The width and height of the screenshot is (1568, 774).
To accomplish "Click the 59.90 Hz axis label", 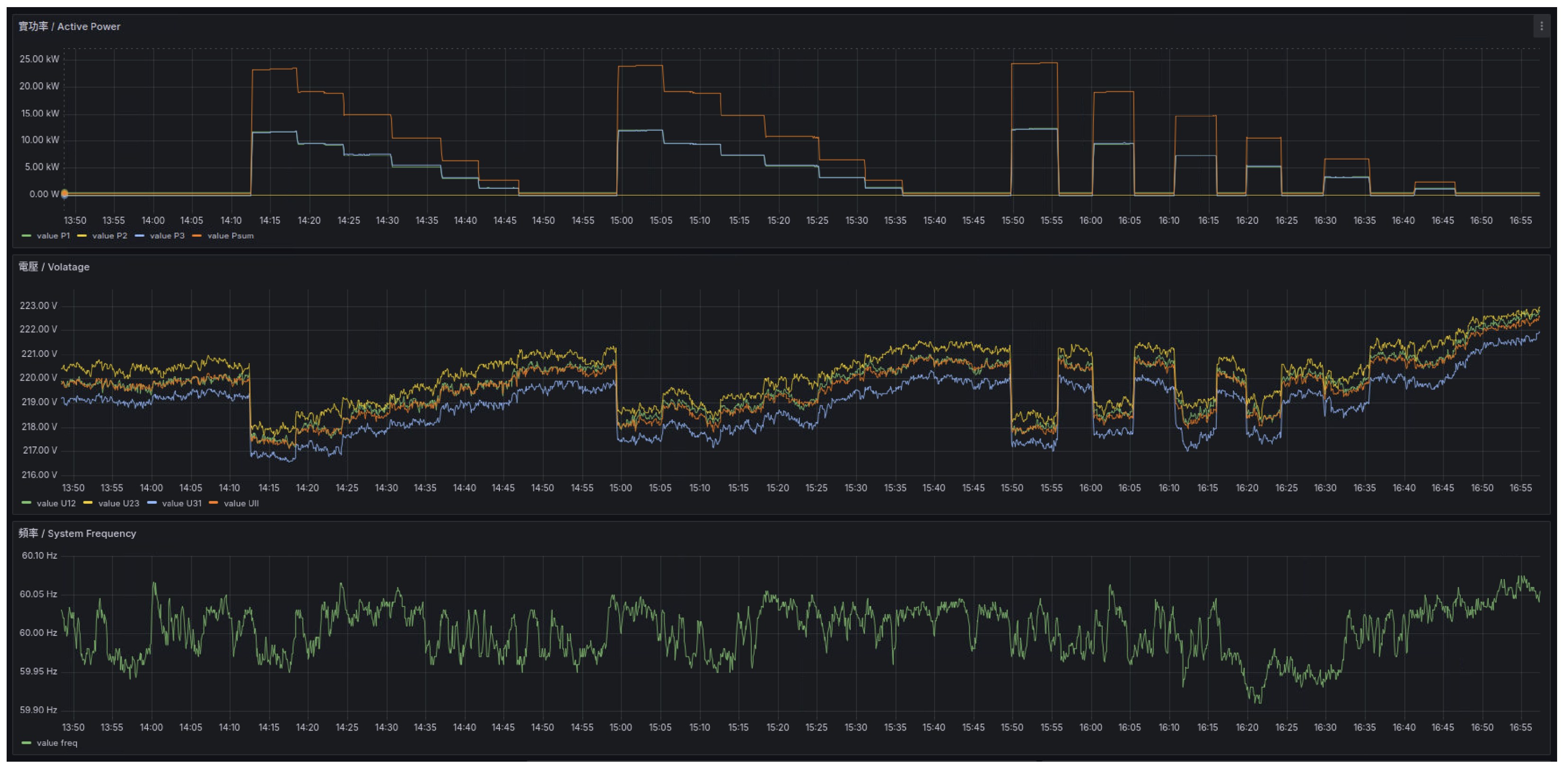I will [x=38, y=710].
